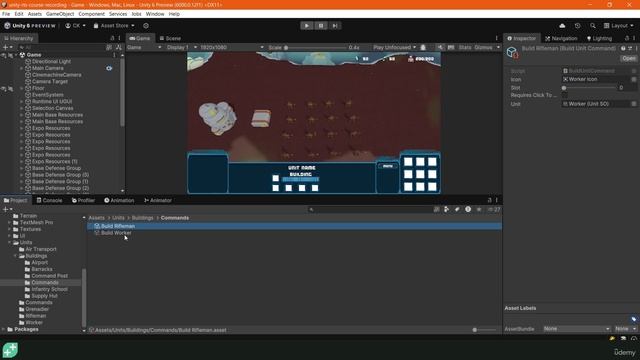Expand the Packages folder
This screenshot has height=360, width=640.
[3, 329]
